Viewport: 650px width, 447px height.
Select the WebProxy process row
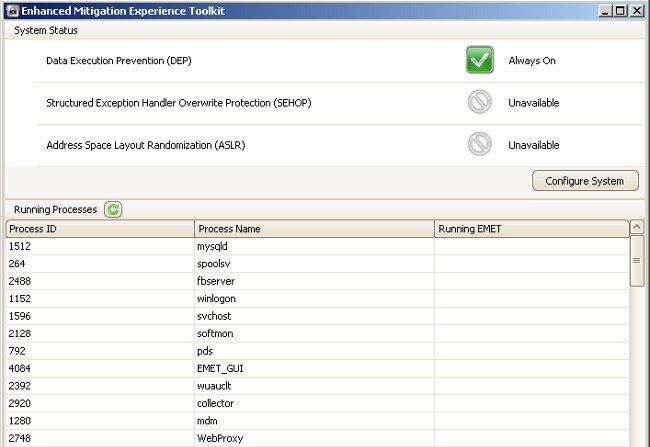tap(318, 438)
